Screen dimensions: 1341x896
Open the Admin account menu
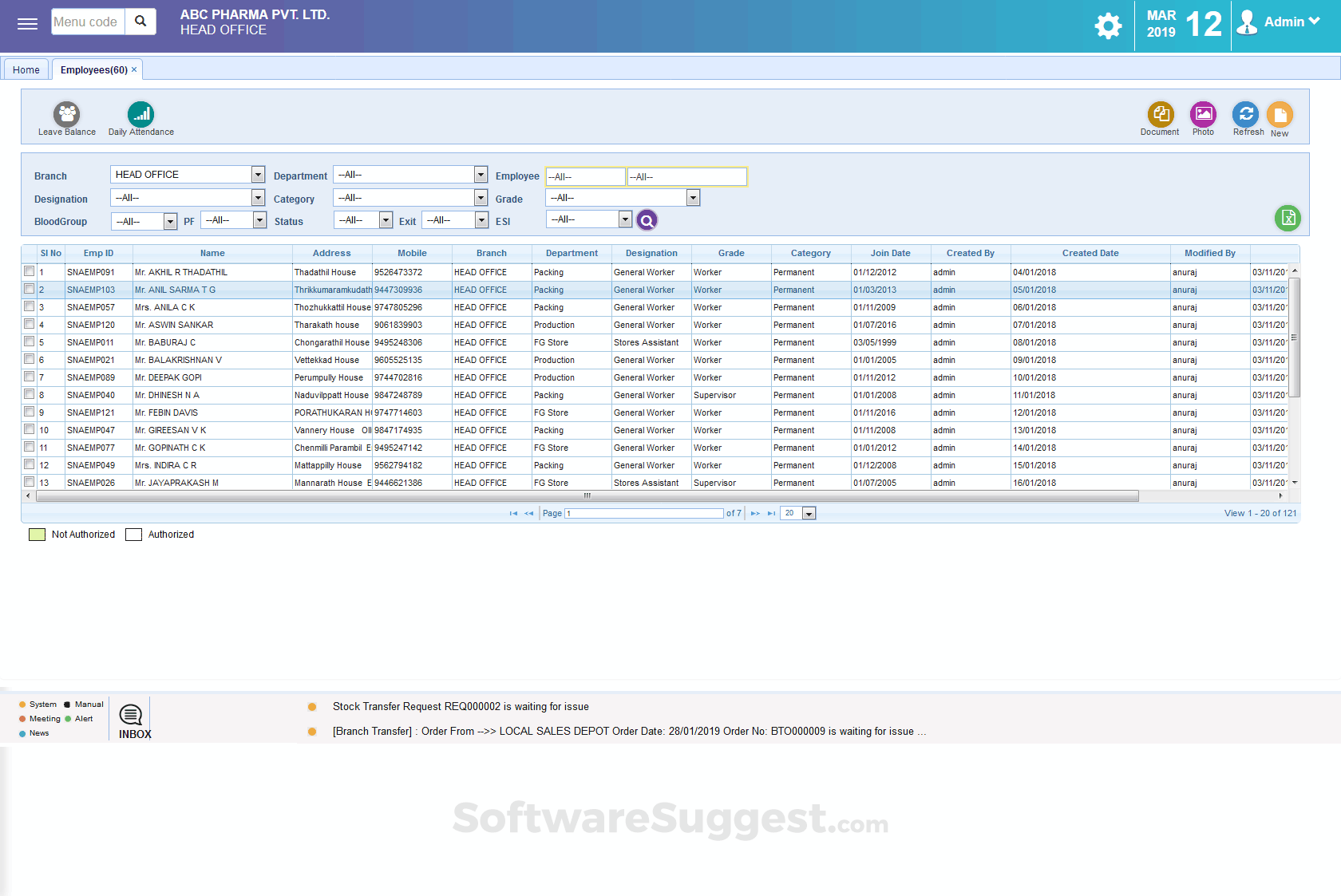[x=1284, y=22]
